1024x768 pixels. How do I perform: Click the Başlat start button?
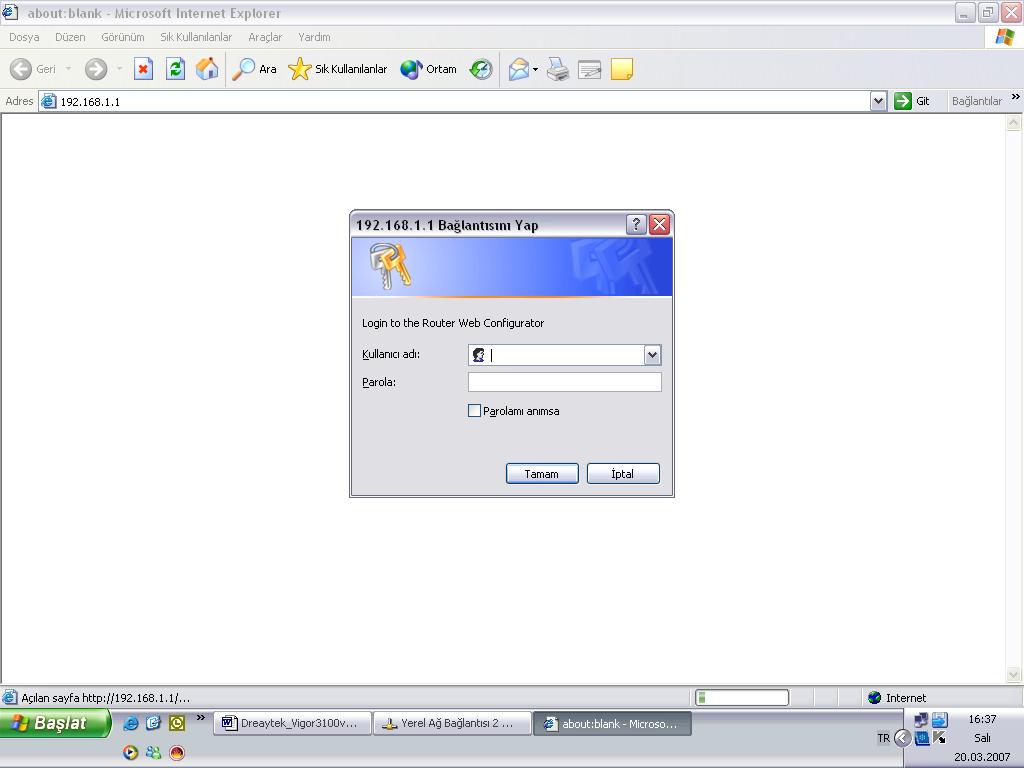pyautogui.click(x=55, y=723)
